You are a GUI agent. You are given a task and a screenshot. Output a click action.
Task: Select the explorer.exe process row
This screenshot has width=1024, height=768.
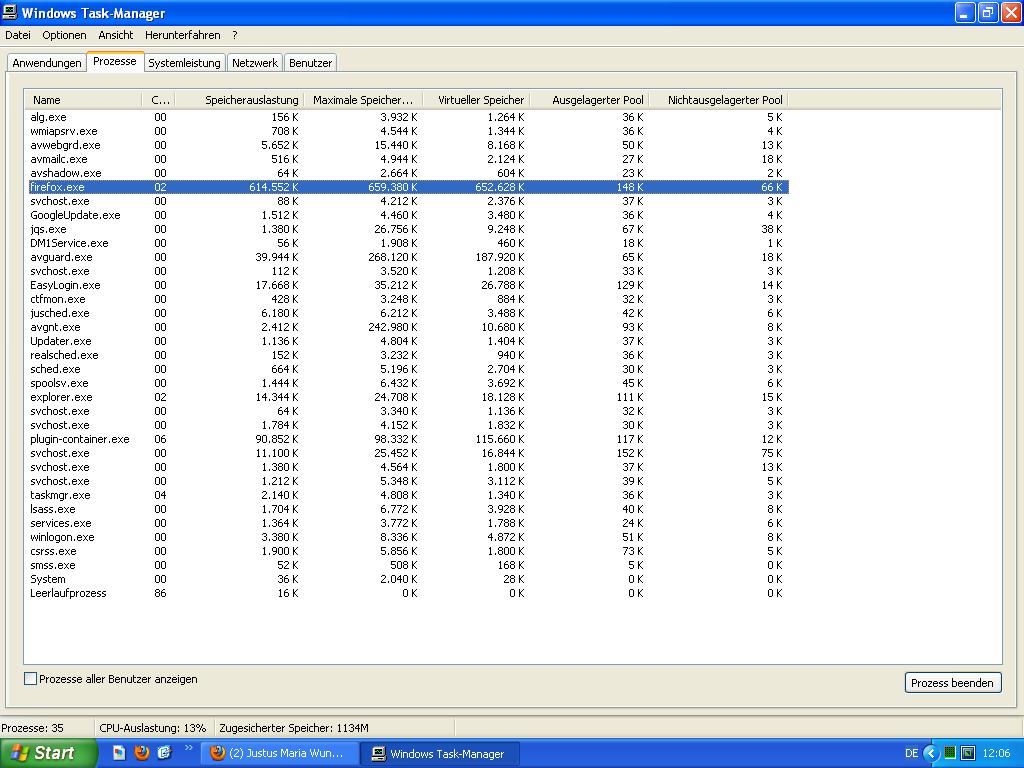pos(61,397)
